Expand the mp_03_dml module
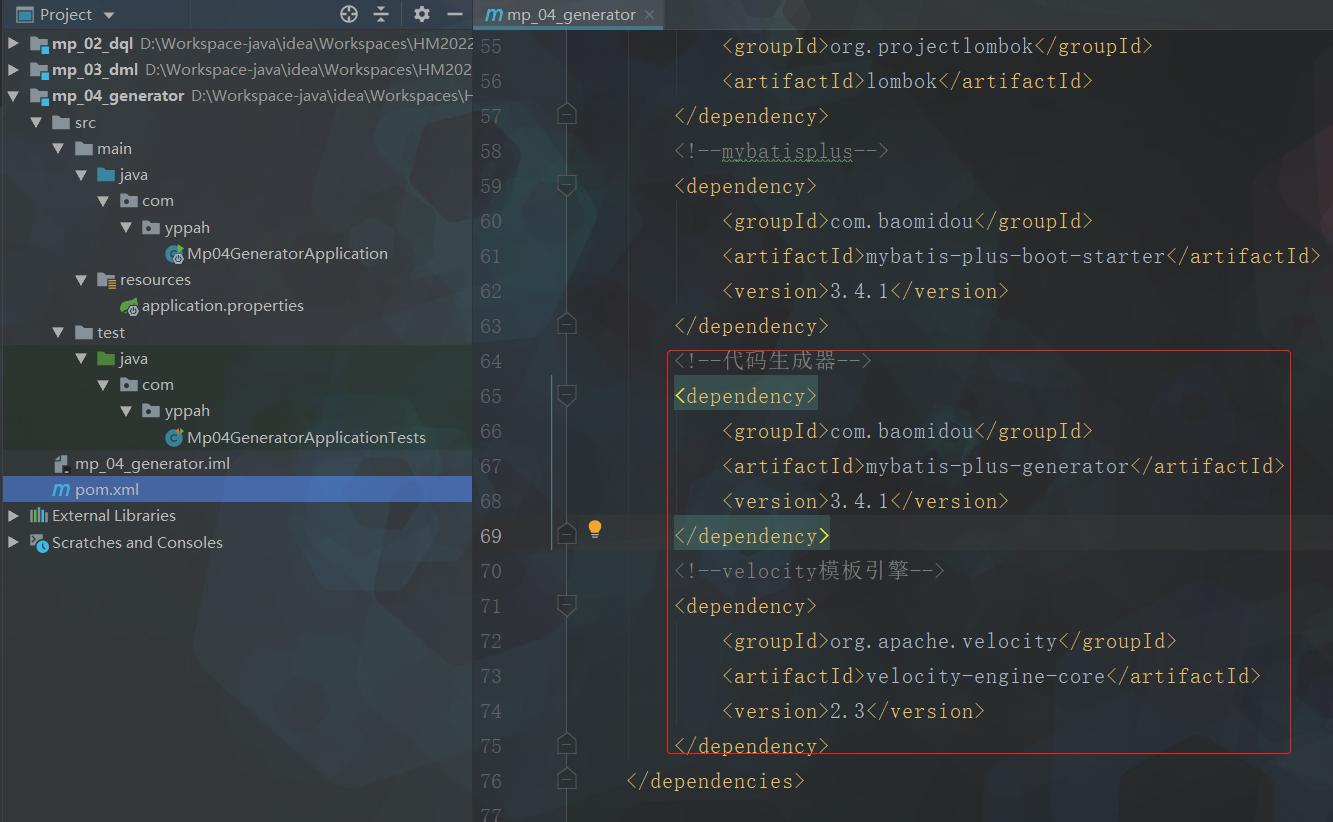The image size is (1333, 822). 13,70
